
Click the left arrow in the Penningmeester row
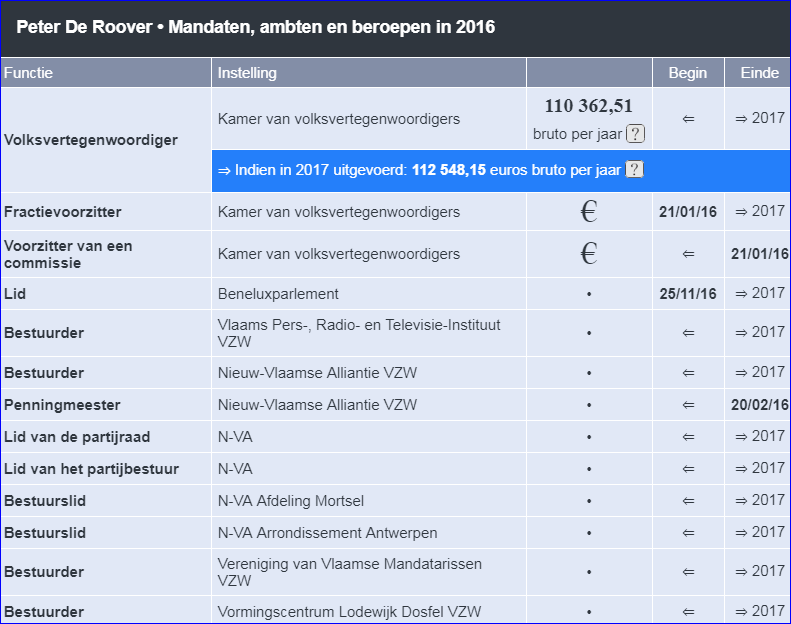(688, 405)
